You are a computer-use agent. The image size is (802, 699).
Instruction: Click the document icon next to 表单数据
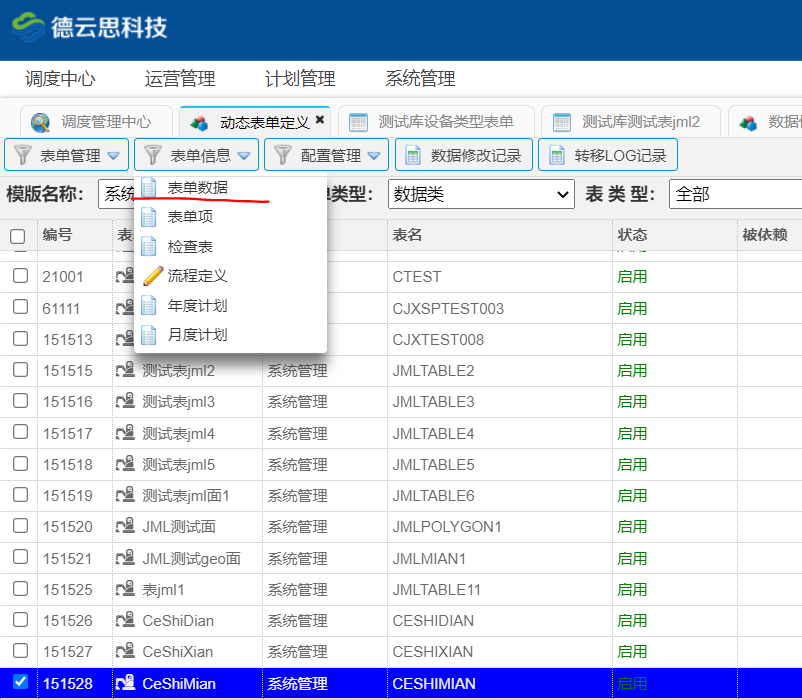pos(150,187)
